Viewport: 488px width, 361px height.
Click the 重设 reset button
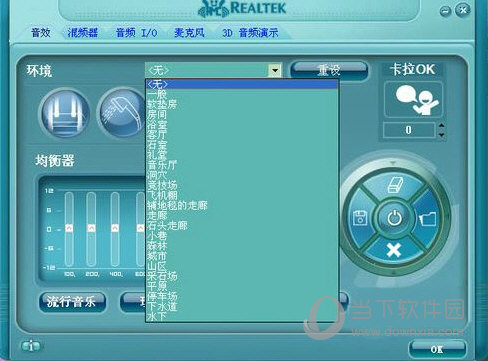pyautogui.click(x=329, y=70)
